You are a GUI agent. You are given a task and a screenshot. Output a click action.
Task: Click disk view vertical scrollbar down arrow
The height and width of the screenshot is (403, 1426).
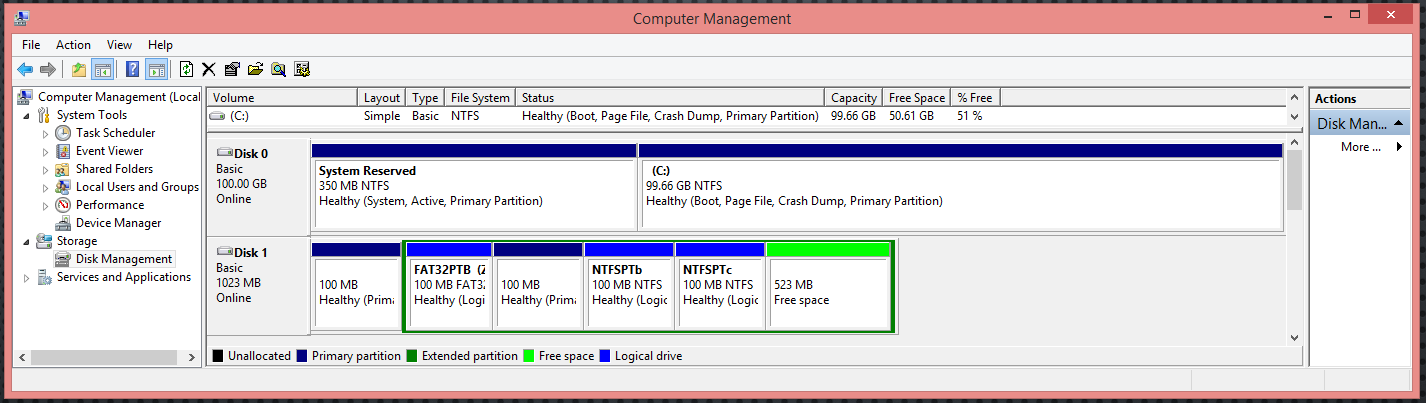point(1294,338)
